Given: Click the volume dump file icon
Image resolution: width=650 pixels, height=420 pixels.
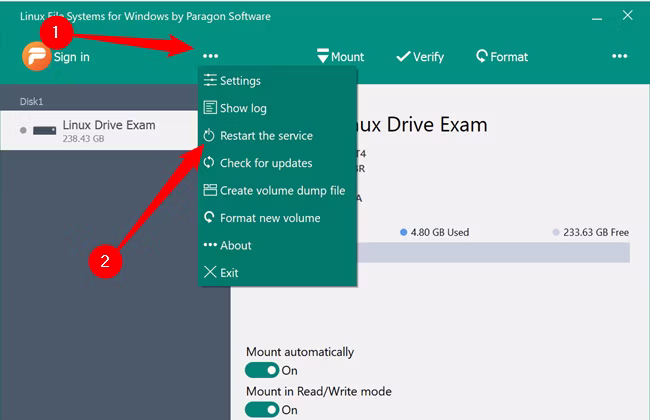Looking at the screenshot, I should pos(210,189).
